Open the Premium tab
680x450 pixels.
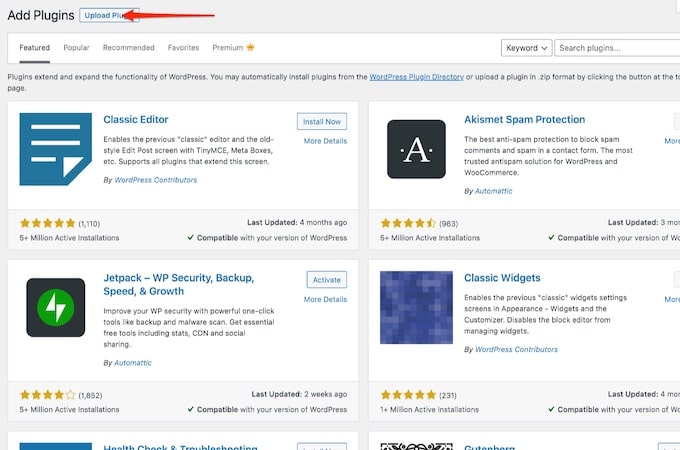pyautogui.click(x=228, y=48)
